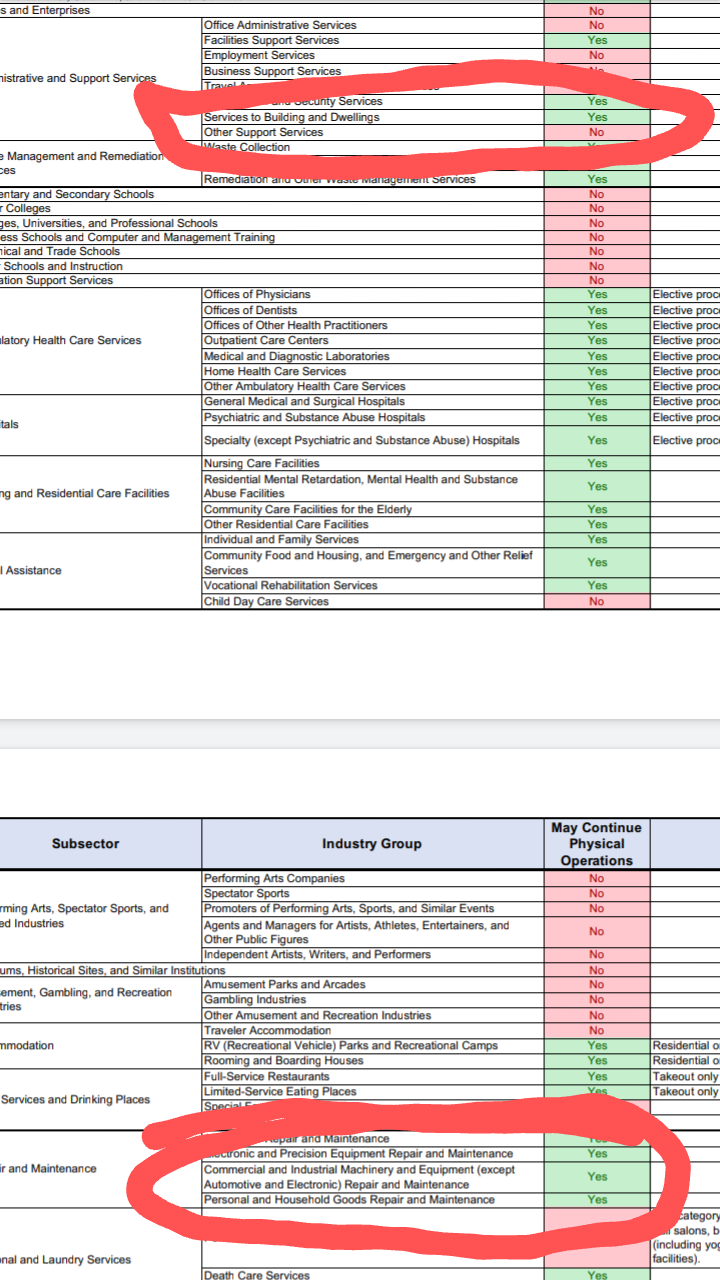Select Yes cell for Nursing Care Facilities
This screenshot has width=720, height=1280.
pyautogui.click(x=597, y=463)
